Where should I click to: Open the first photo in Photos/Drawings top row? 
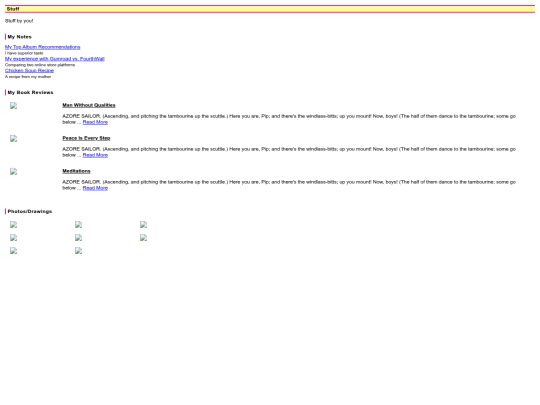(13, 225)
